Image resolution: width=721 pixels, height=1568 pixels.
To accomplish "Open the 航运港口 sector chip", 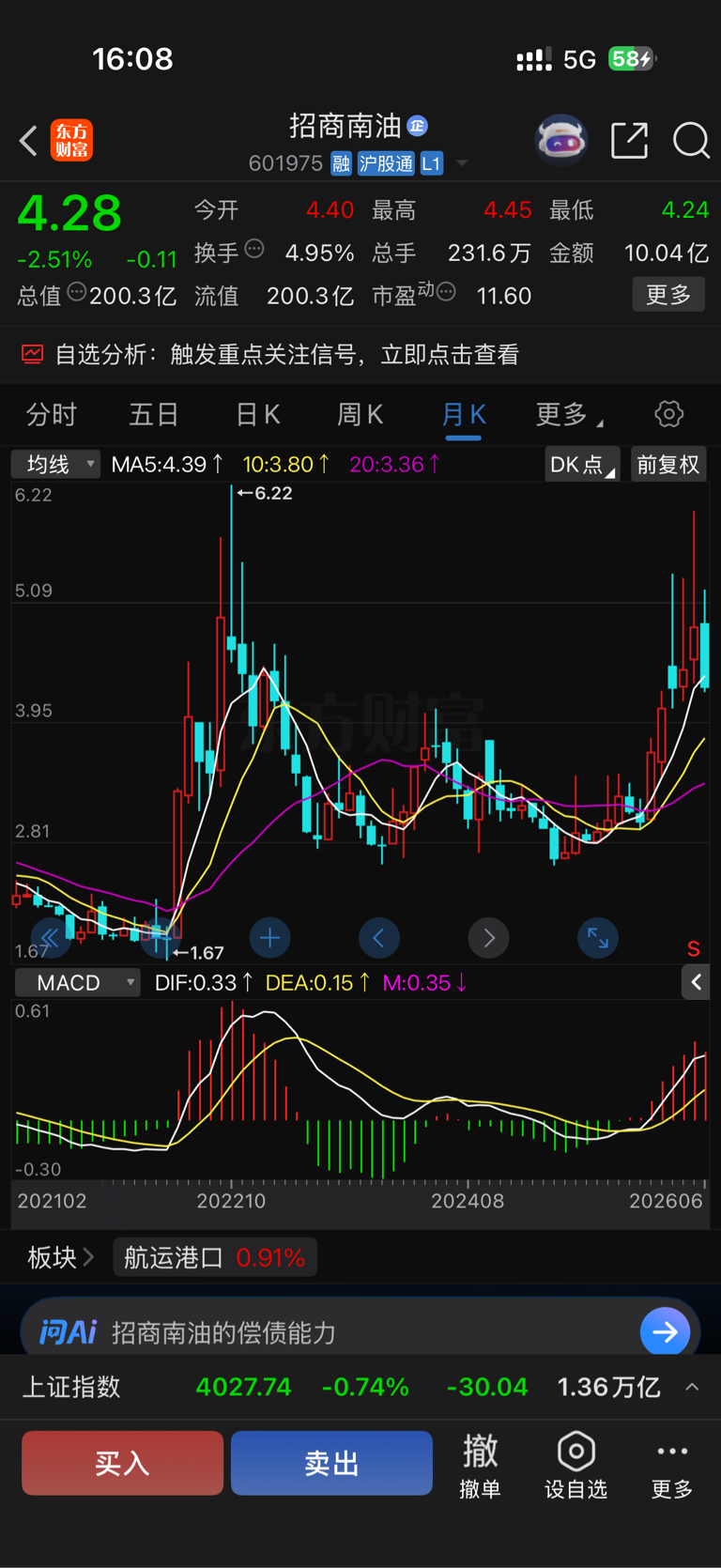I will [215, 1257].
